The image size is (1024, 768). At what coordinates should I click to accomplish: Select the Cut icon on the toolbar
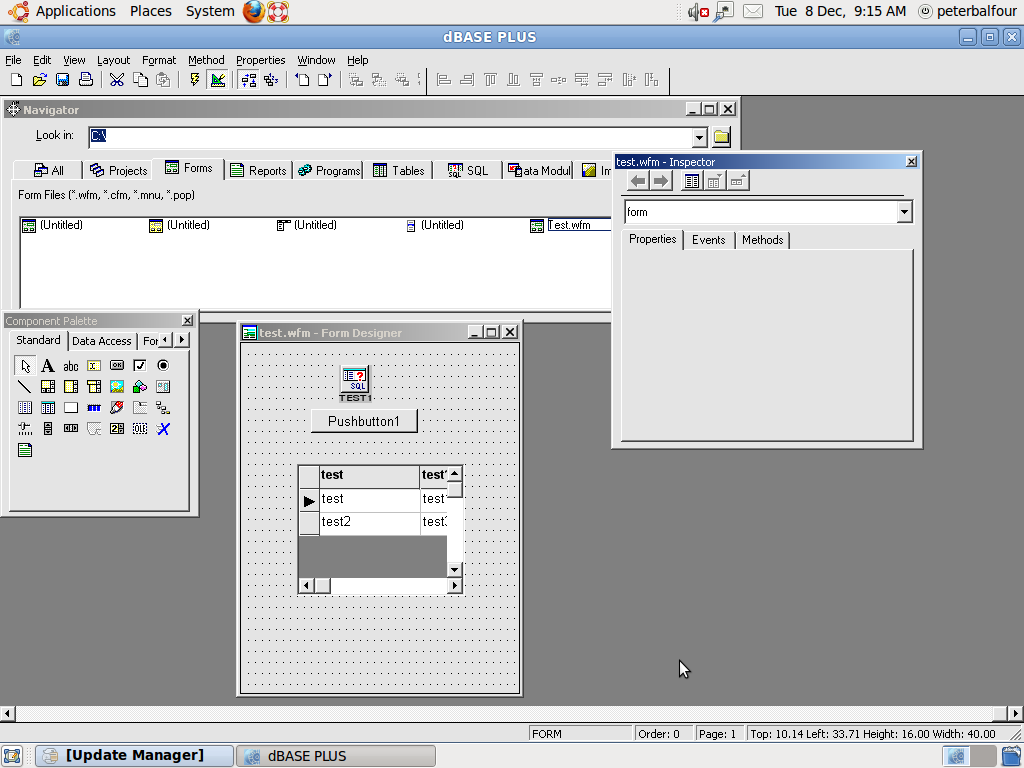116,80
